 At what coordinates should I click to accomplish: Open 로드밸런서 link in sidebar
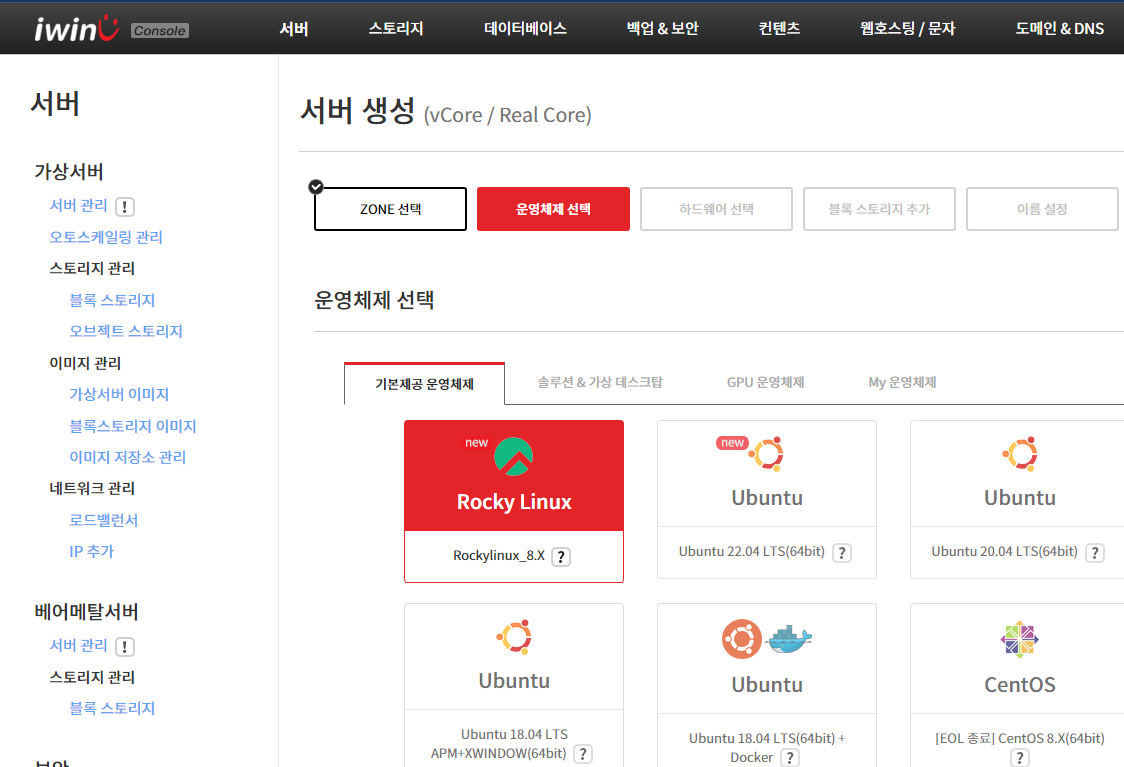(x=103, y=520)
